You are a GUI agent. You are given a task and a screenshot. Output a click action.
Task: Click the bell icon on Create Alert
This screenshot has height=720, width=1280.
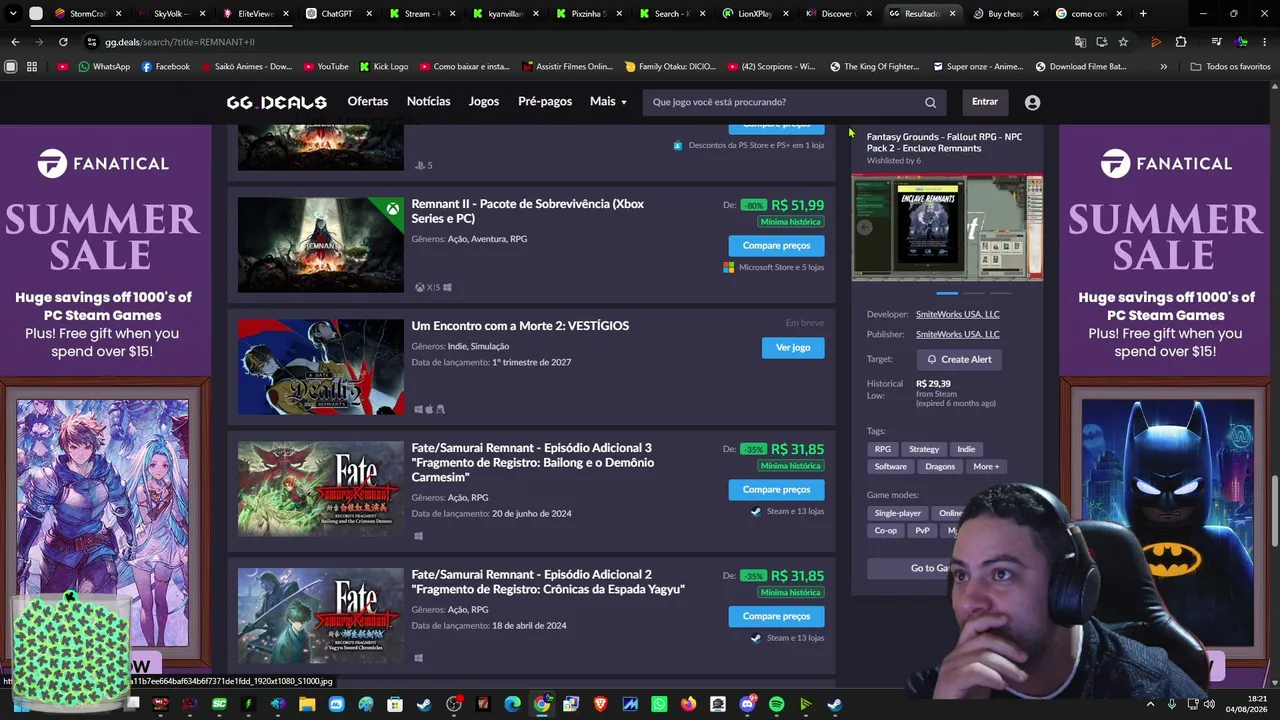coord(932,359)
